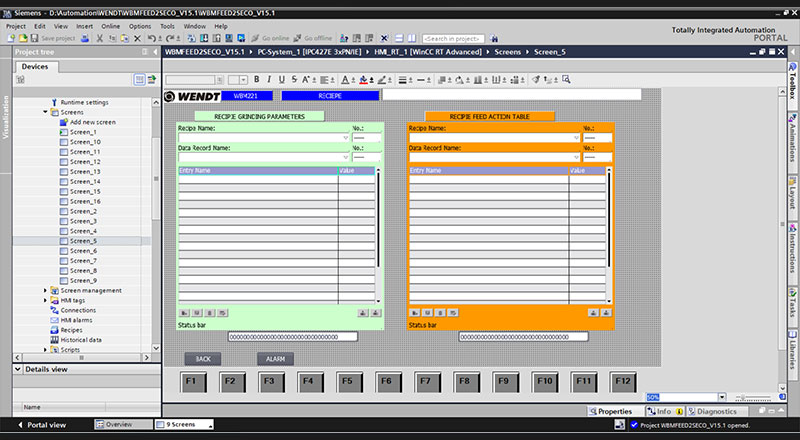Select Recipes in project tree
800x440 pixels.
click(71, 330)
